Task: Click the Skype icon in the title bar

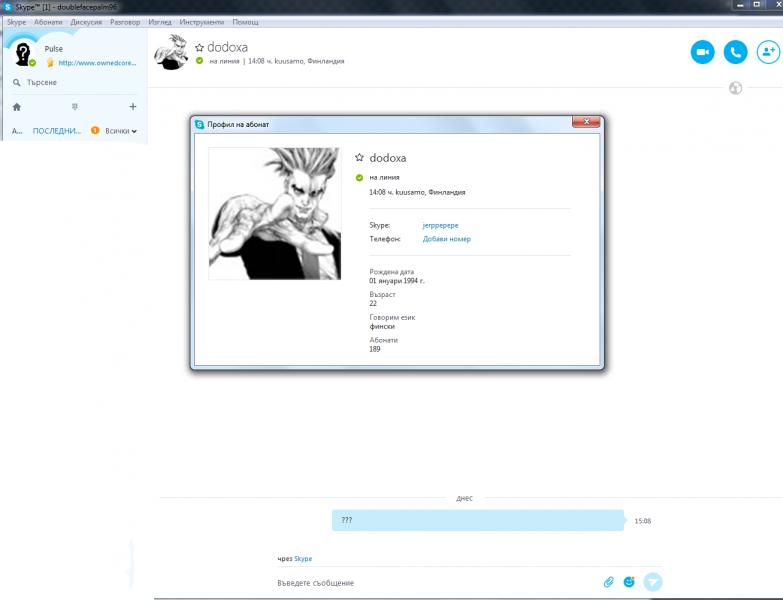Action: pos(7,7)
